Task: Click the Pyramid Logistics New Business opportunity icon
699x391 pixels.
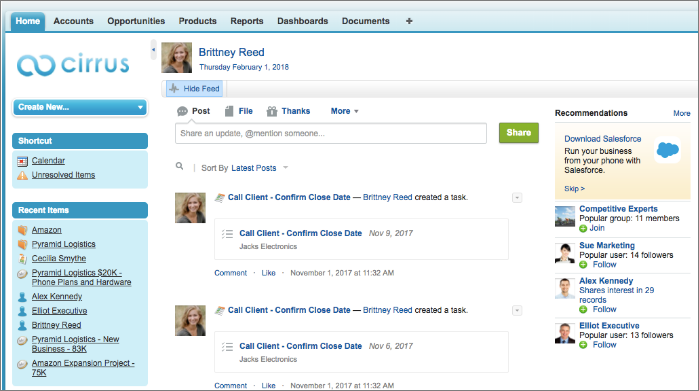Action: [x=22, y=341]
